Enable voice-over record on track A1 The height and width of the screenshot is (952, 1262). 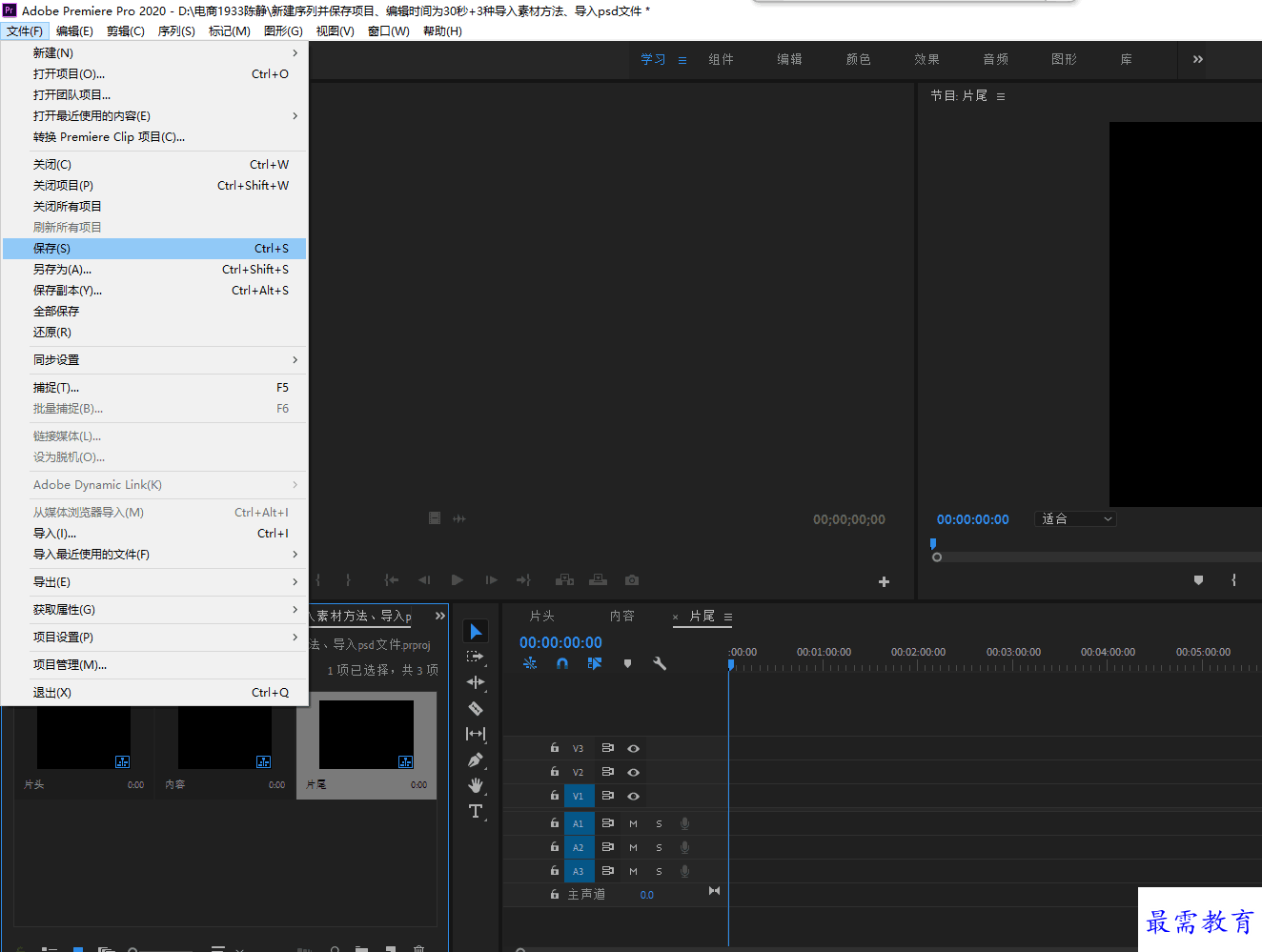684,823
